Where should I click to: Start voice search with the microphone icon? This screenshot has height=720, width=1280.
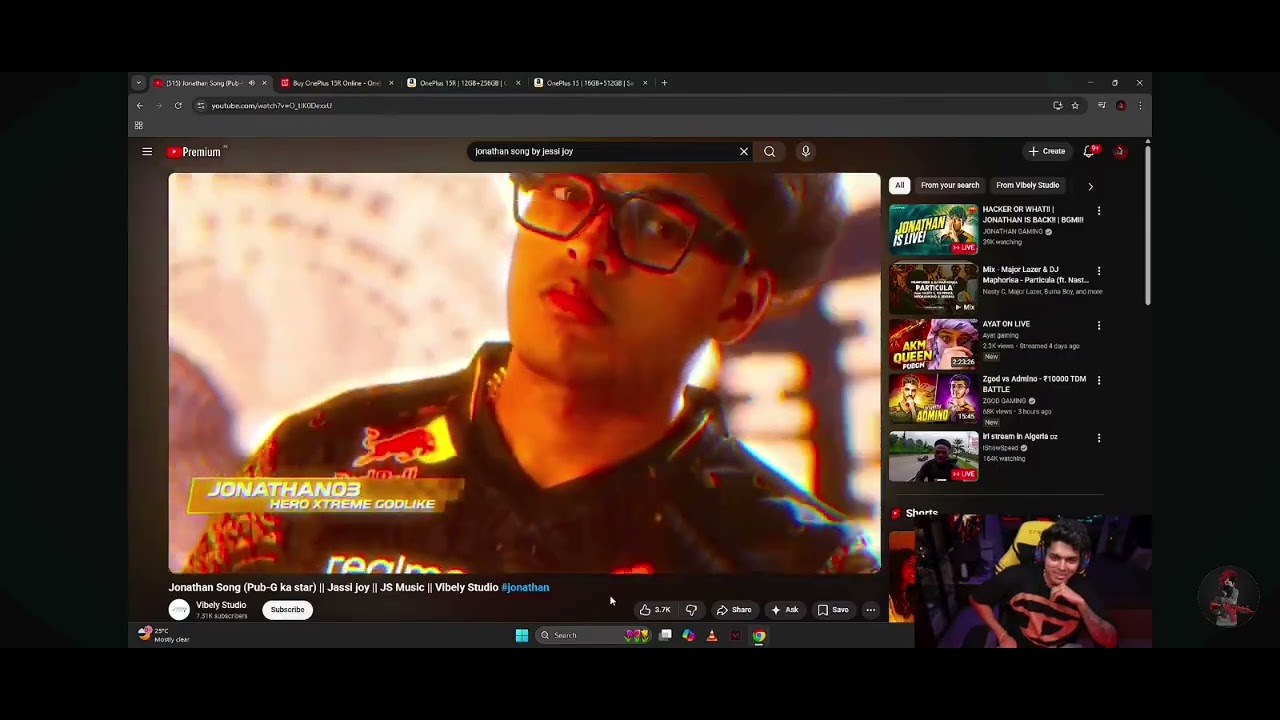[805, 152]
